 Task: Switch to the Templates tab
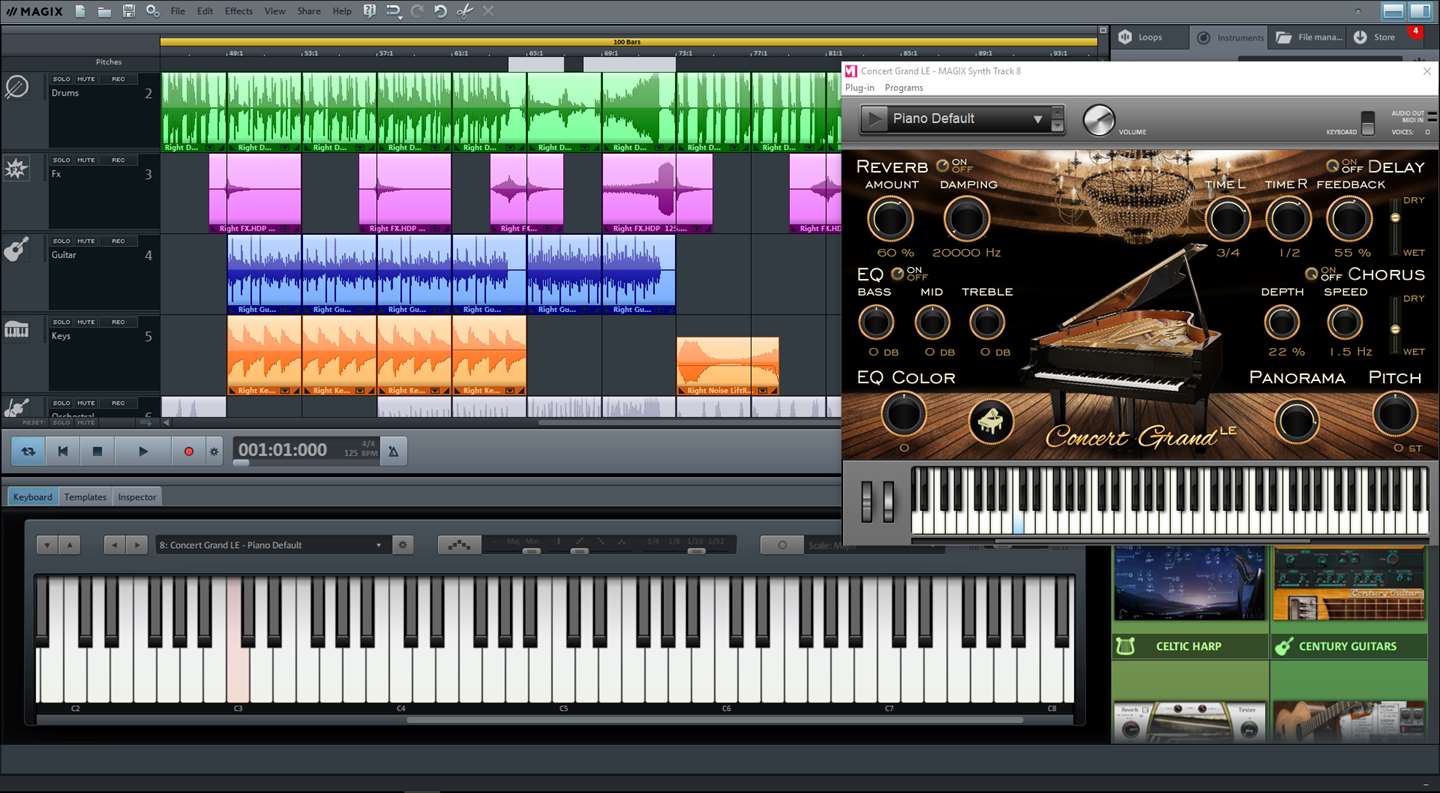[x=85, y=497]
